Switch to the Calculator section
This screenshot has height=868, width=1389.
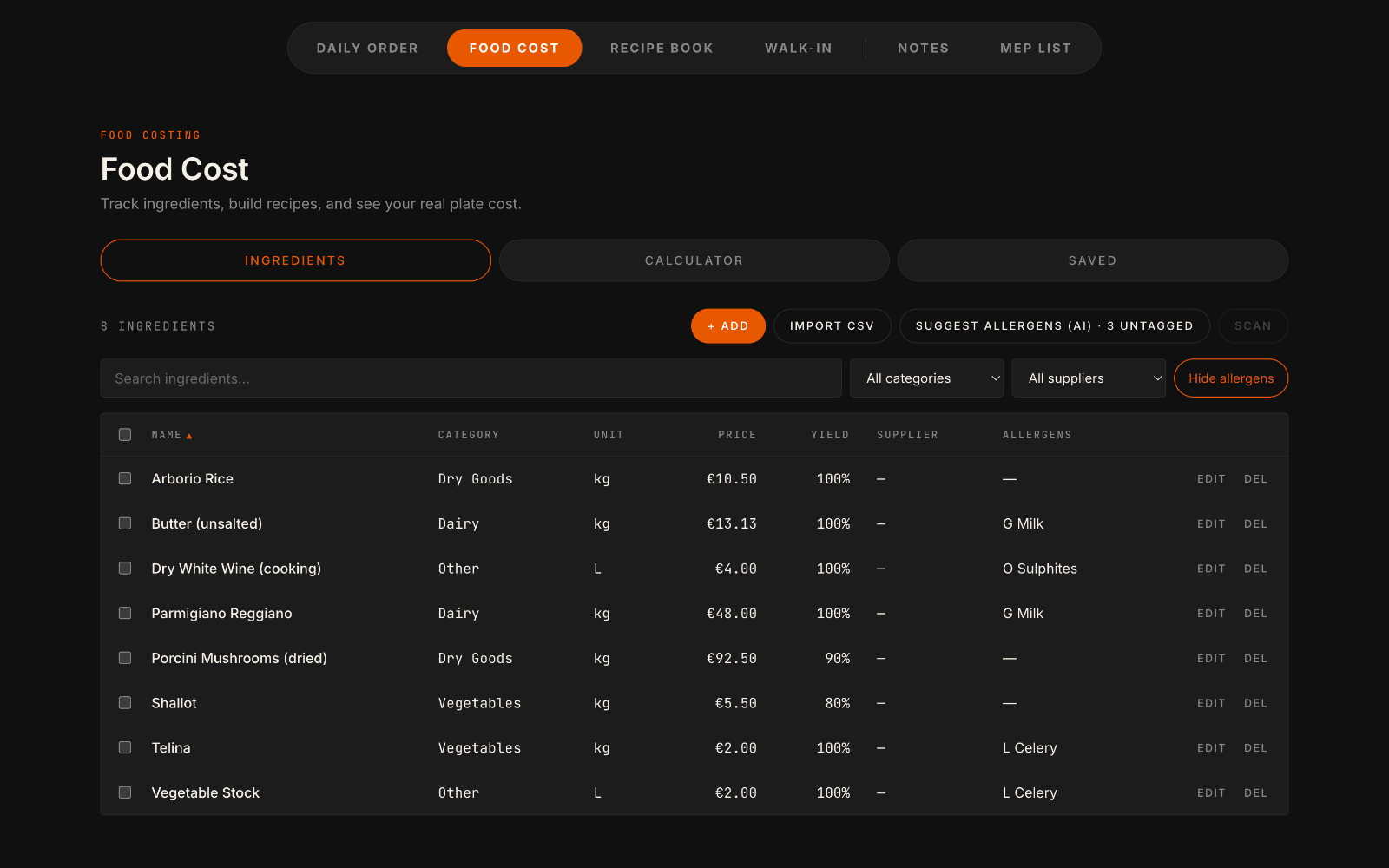click(694, 260)
